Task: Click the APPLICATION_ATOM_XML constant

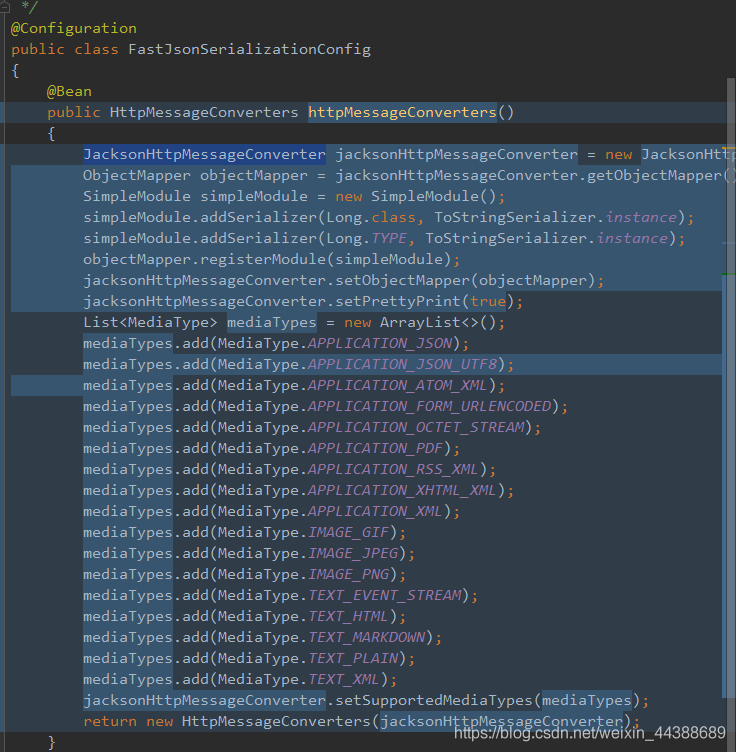Action: [397, 386]
